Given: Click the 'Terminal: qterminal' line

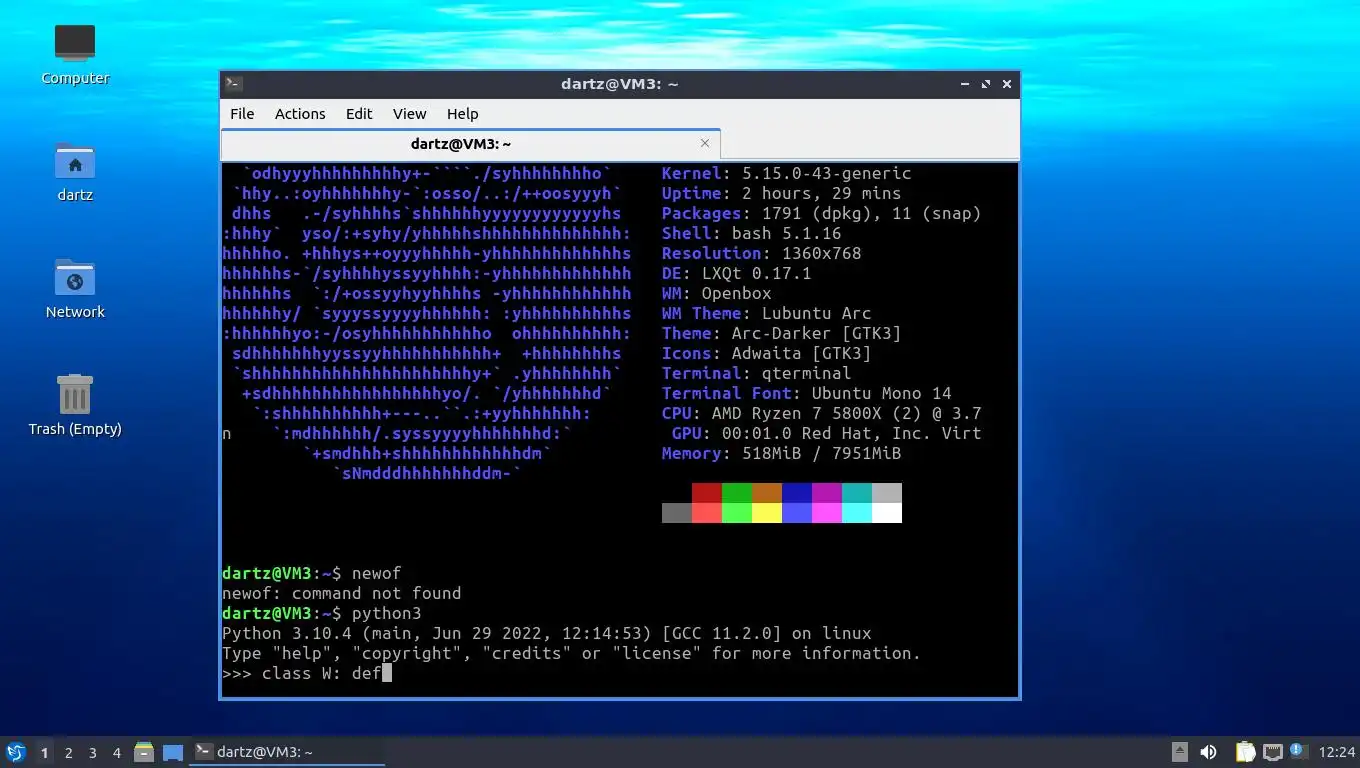Looking at the screenshot, I should click(x=756, y=373).
